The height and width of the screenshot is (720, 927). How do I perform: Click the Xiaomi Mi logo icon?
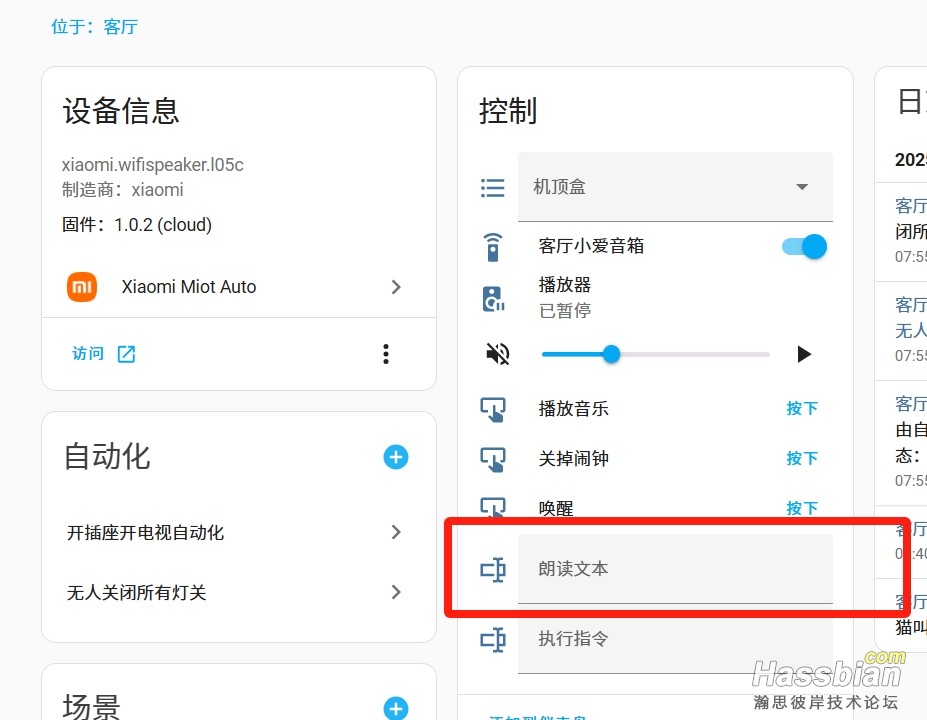point(82,287)
